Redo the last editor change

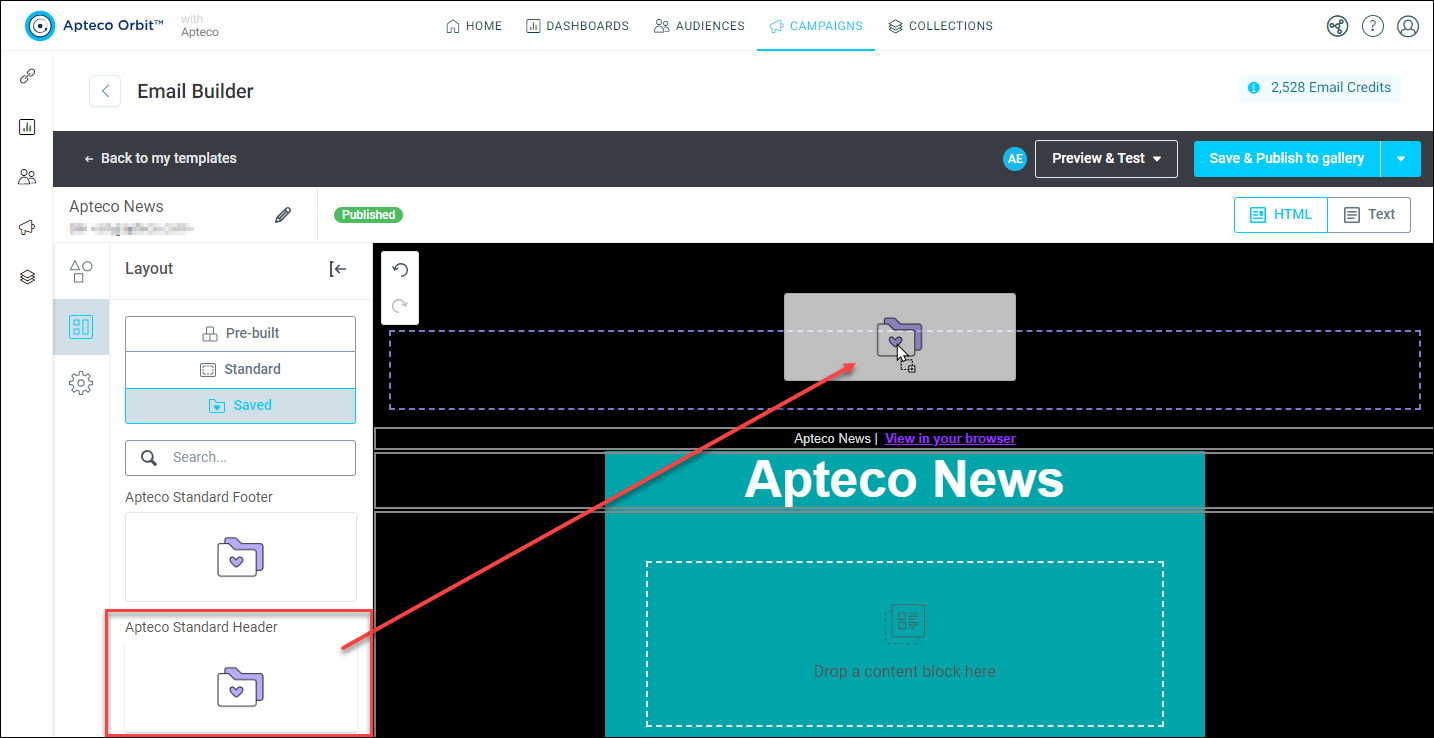pyautogui.click(x=400, y=306)
